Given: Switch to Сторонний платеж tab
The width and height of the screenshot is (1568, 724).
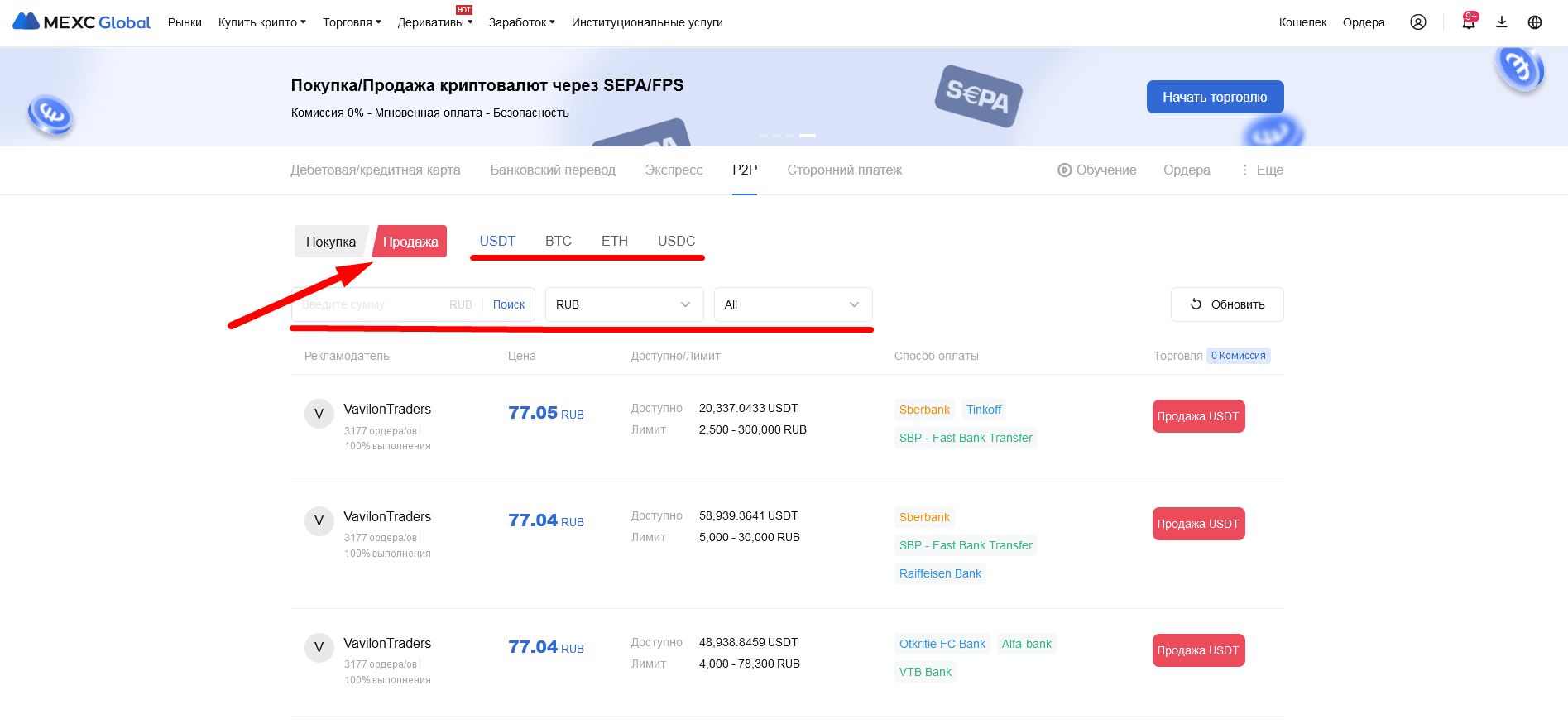Looking at the screenshot, I should coord(845,170).
